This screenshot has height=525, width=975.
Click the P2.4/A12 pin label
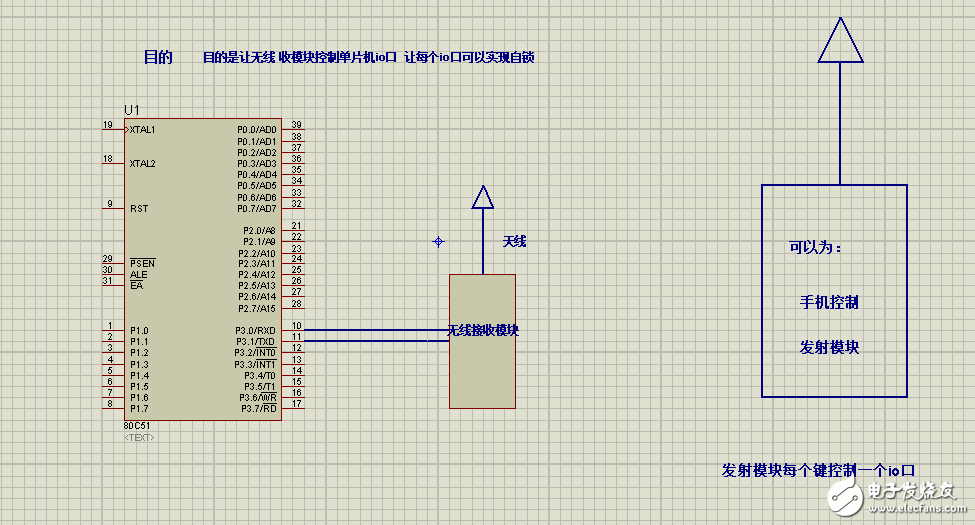[257, 275]
